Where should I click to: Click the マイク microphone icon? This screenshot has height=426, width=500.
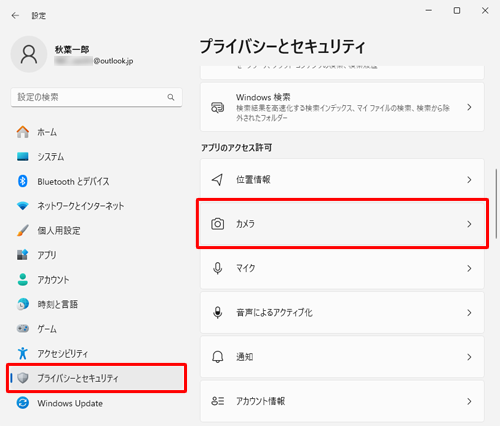click(217, 268)
